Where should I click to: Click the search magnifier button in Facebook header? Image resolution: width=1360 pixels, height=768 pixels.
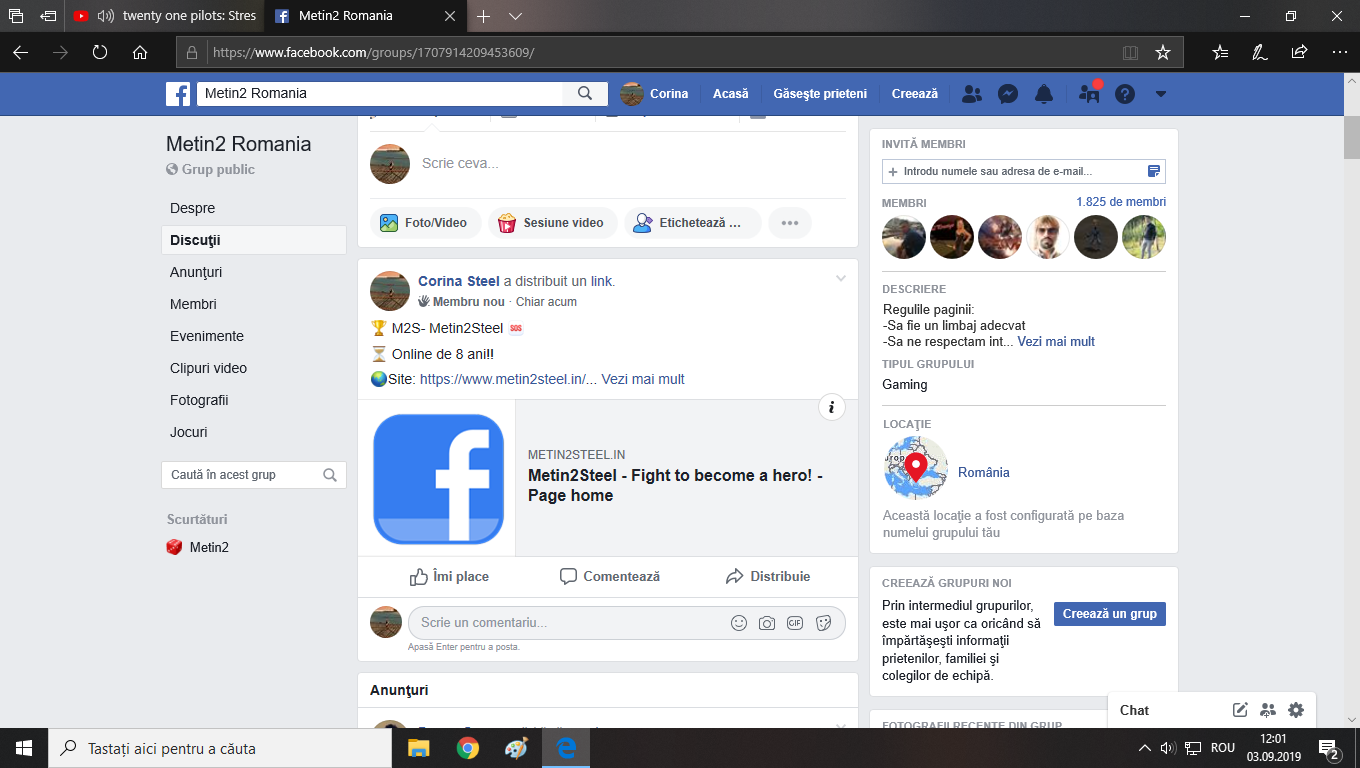tap(585, 93)
